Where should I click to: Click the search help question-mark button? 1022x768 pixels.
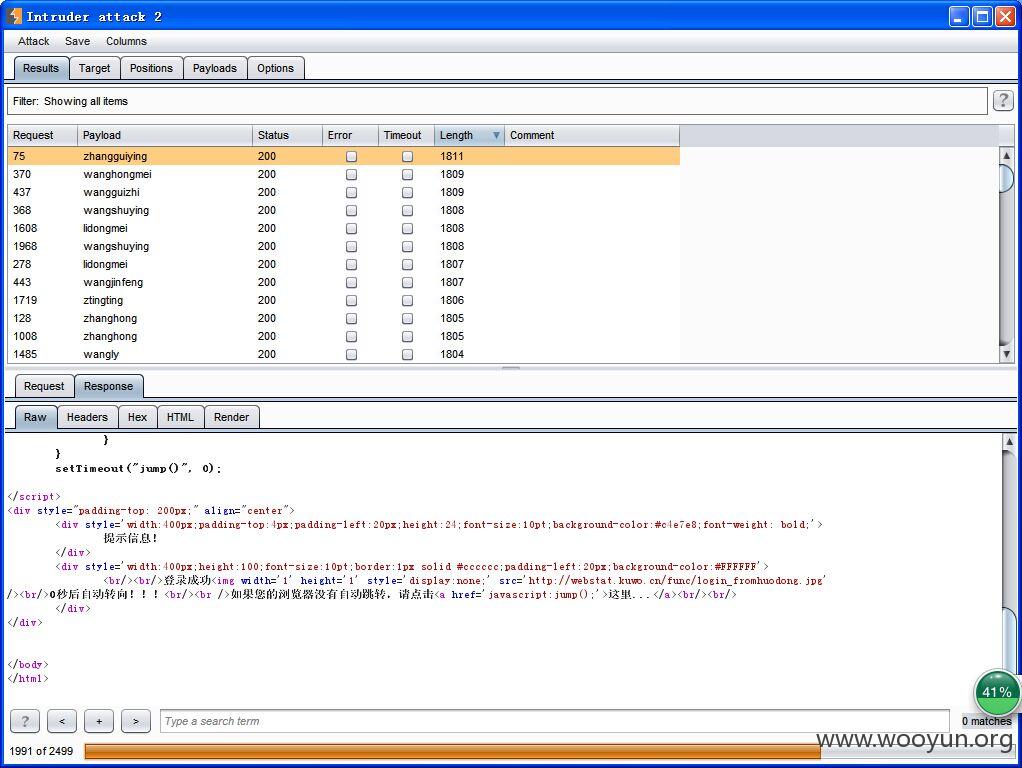pos(25,721)
